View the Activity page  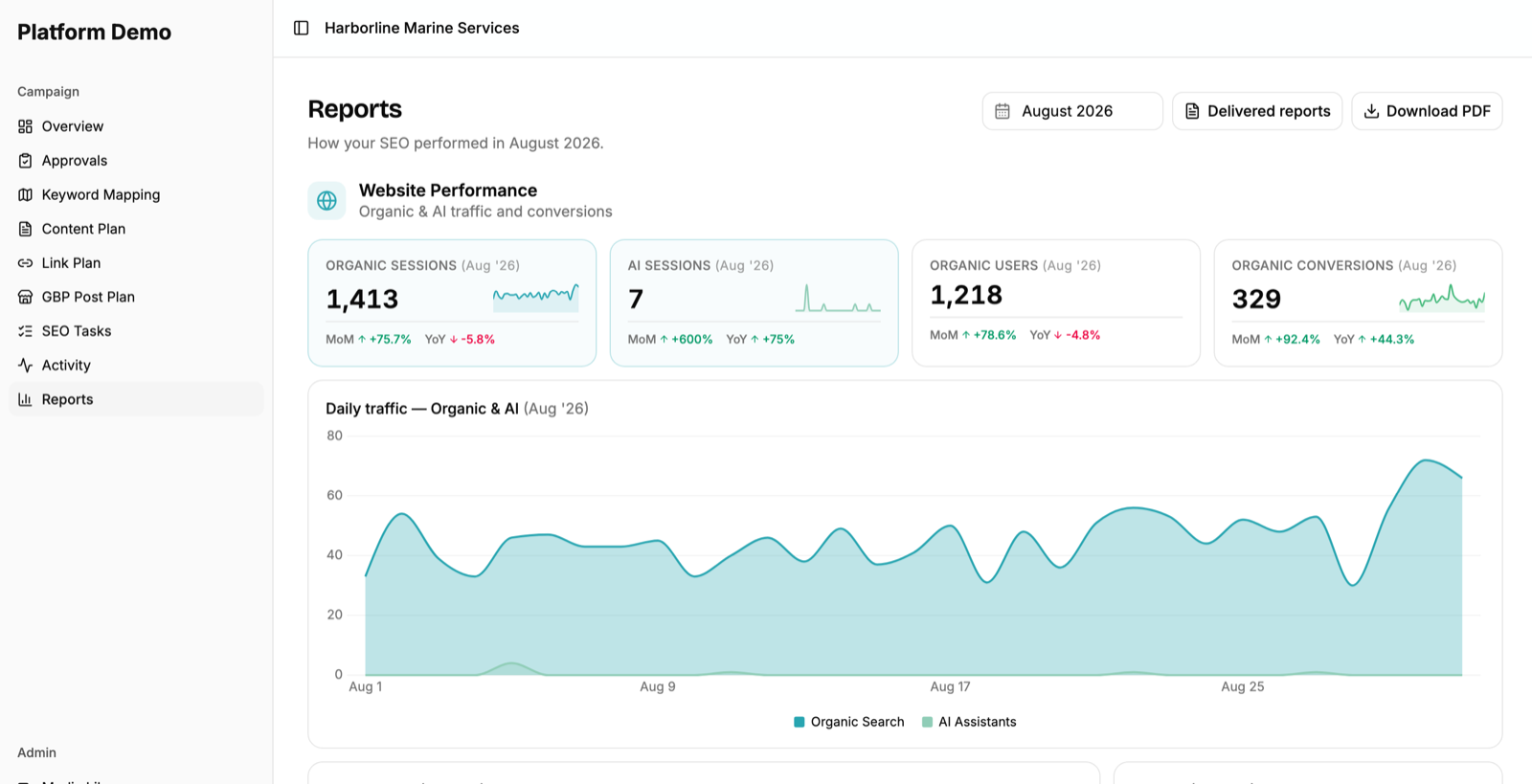point(136,365)
